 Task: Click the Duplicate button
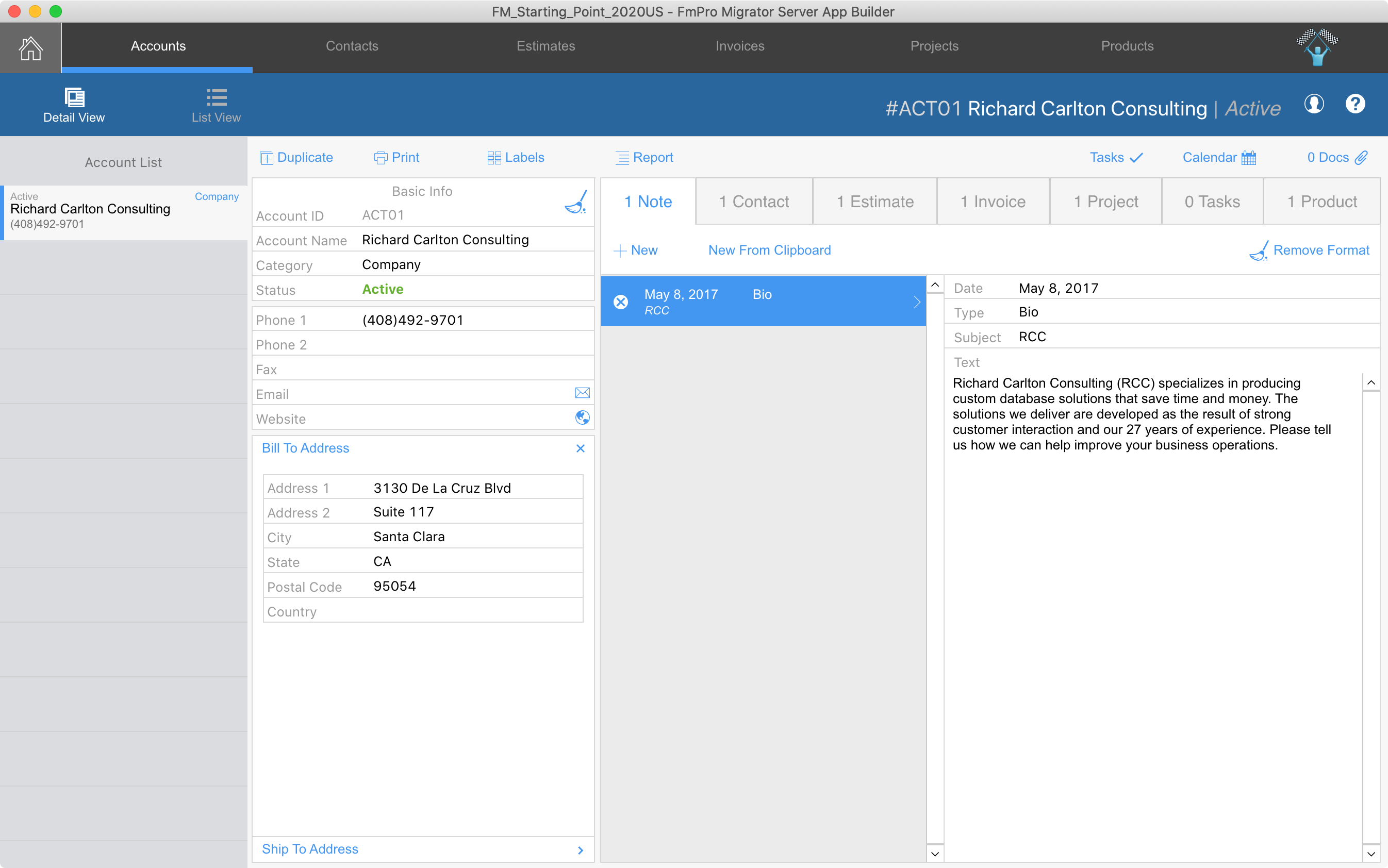coord(296,158)
